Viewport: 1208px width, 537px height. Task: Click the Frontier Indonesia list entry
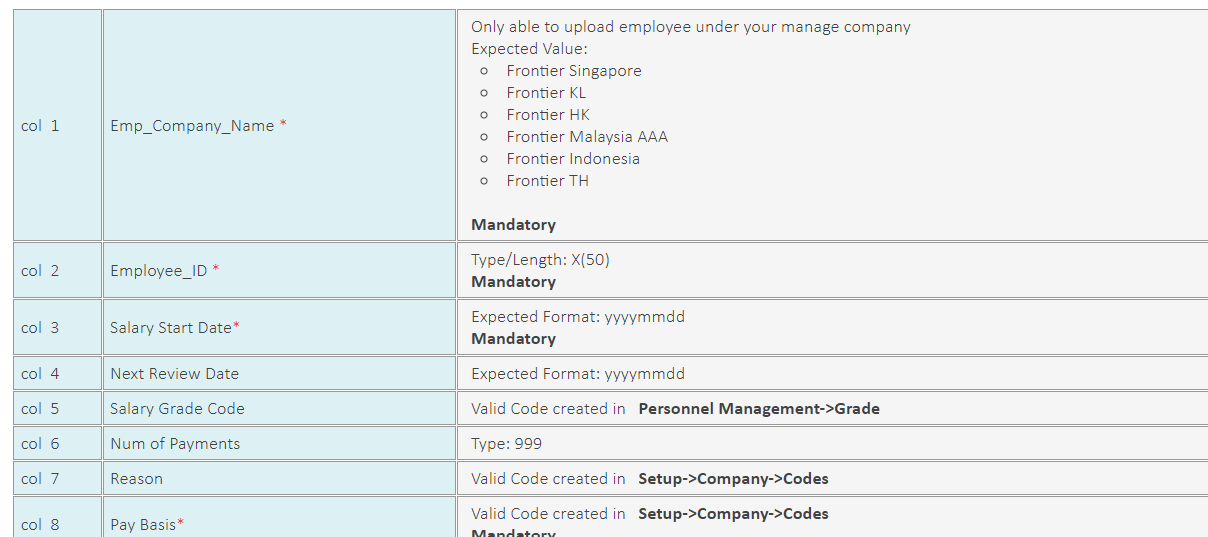pyautogui.click(x=573, y=159)
